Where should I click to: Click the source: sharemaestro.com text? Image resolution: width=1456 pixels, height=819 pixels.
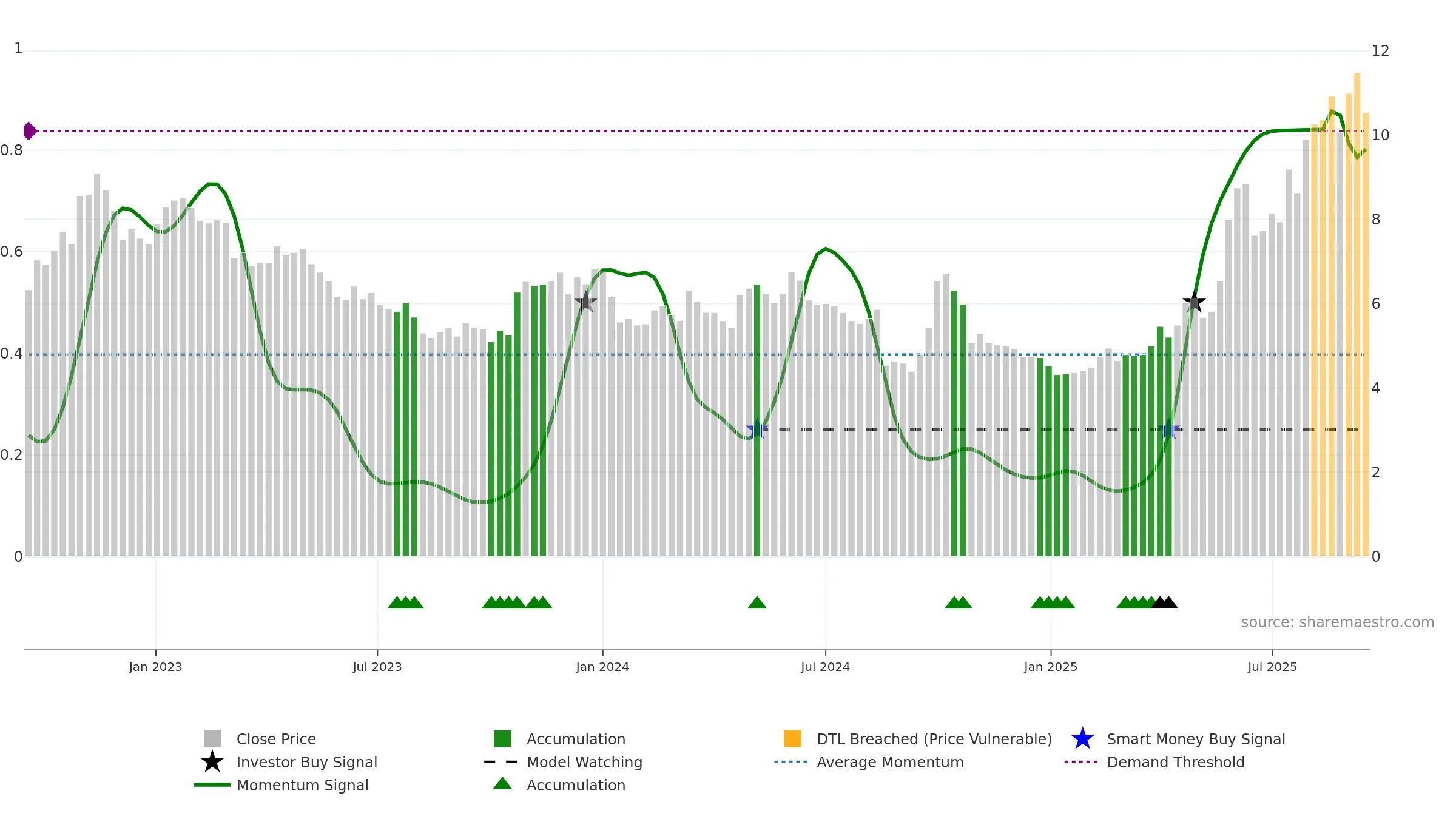tap(1338, 622)
